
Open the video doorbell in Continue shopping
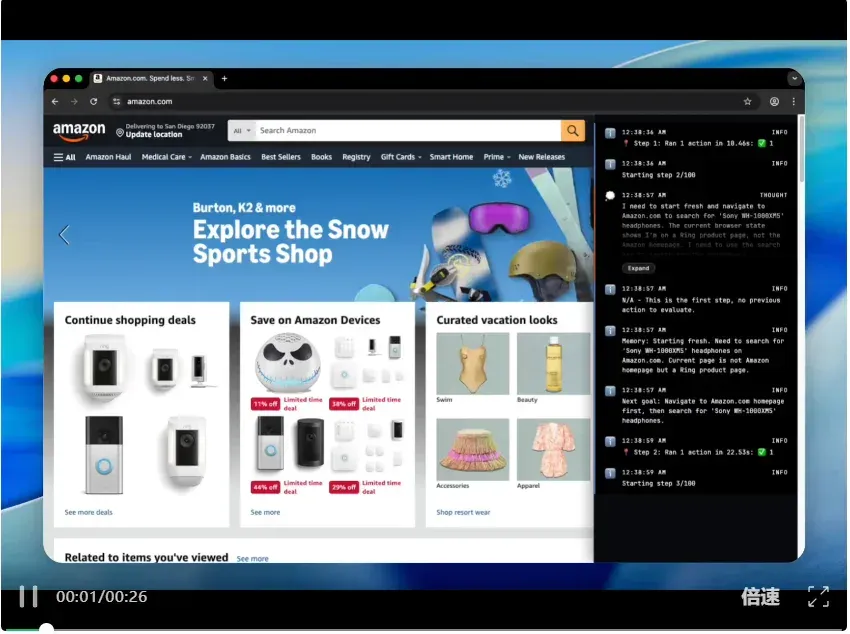pos(104,455)
